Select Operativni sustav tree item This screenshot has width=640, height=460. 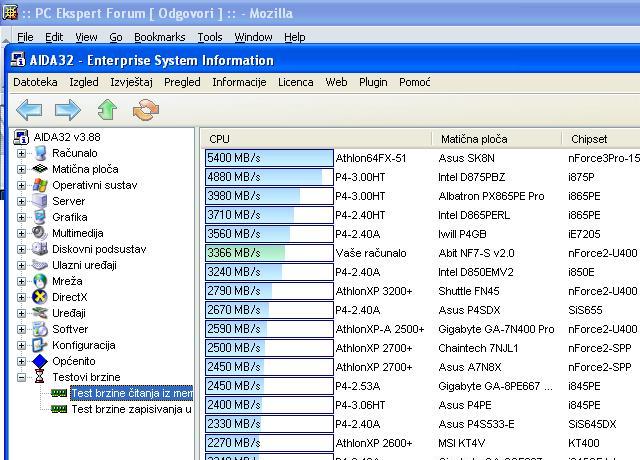point(95,185)
